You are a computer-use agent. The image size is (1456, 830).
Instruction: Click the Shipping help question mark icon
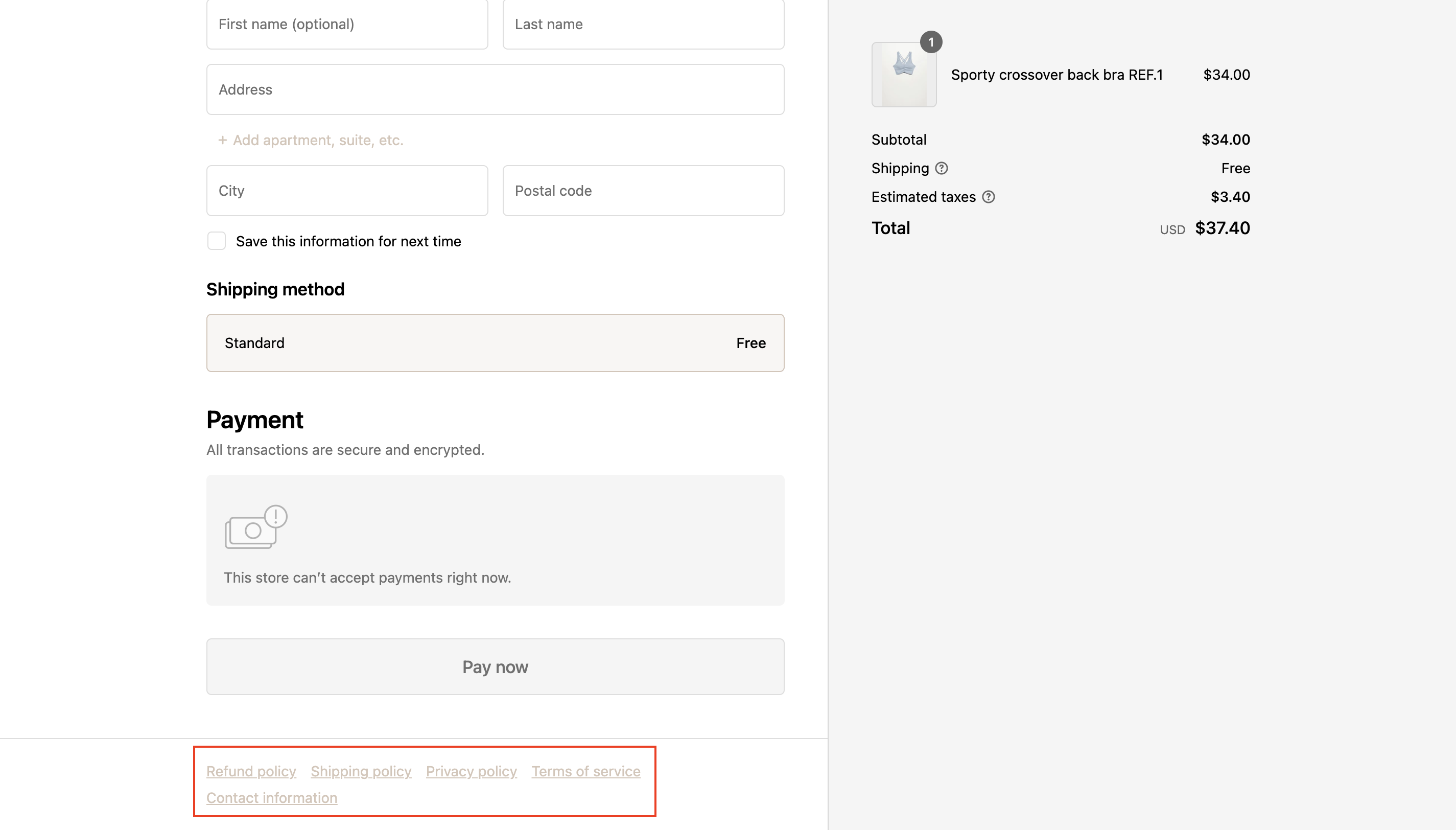click(941, 168)
